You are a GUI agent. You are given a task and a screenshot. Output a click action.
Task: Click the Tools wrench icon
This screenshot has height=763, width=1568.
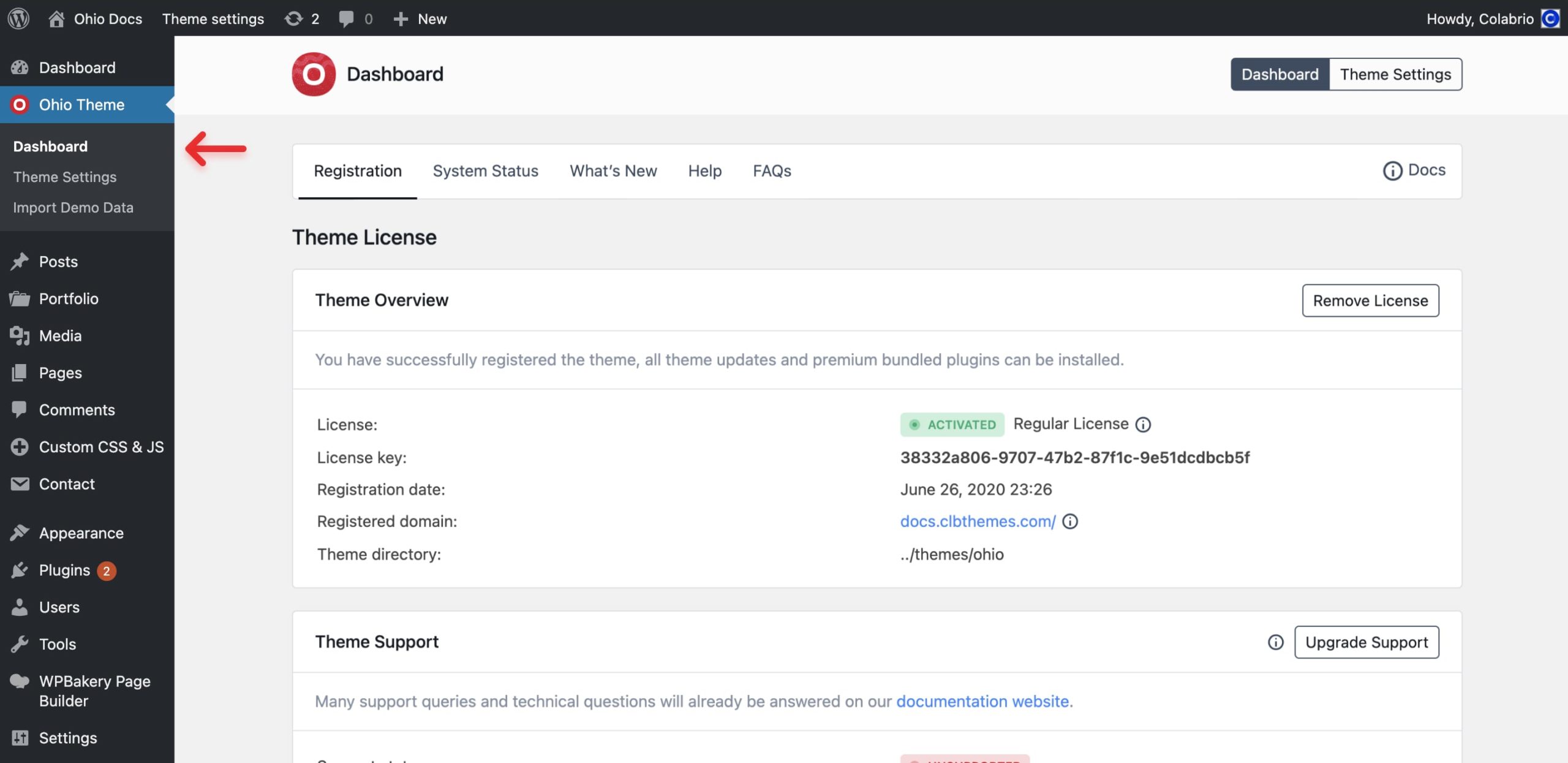click(x=20, y=644)
